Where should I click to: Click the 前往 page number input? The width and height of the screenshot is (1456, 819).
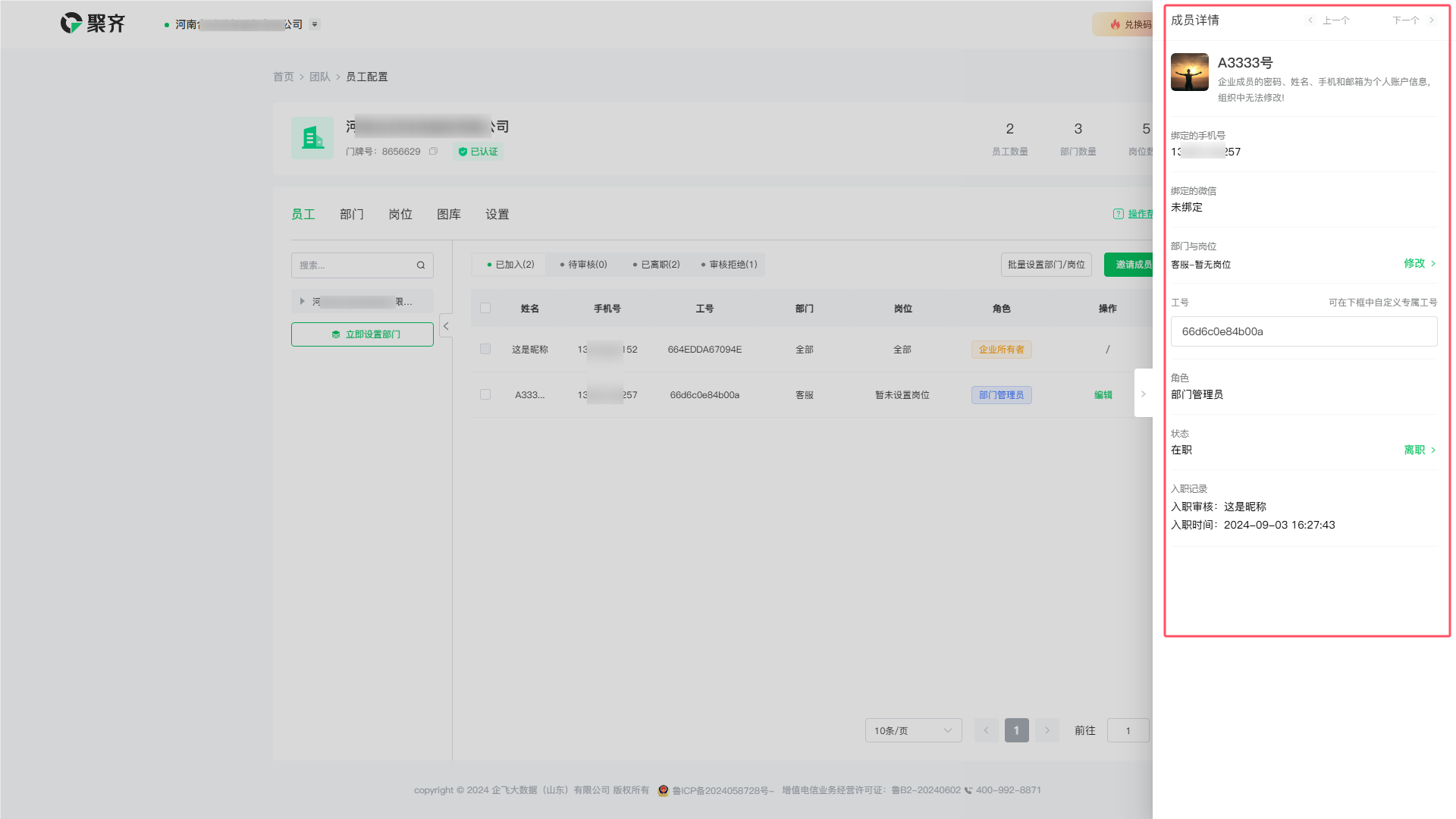pyautogui.click(x=1128, y=730)
